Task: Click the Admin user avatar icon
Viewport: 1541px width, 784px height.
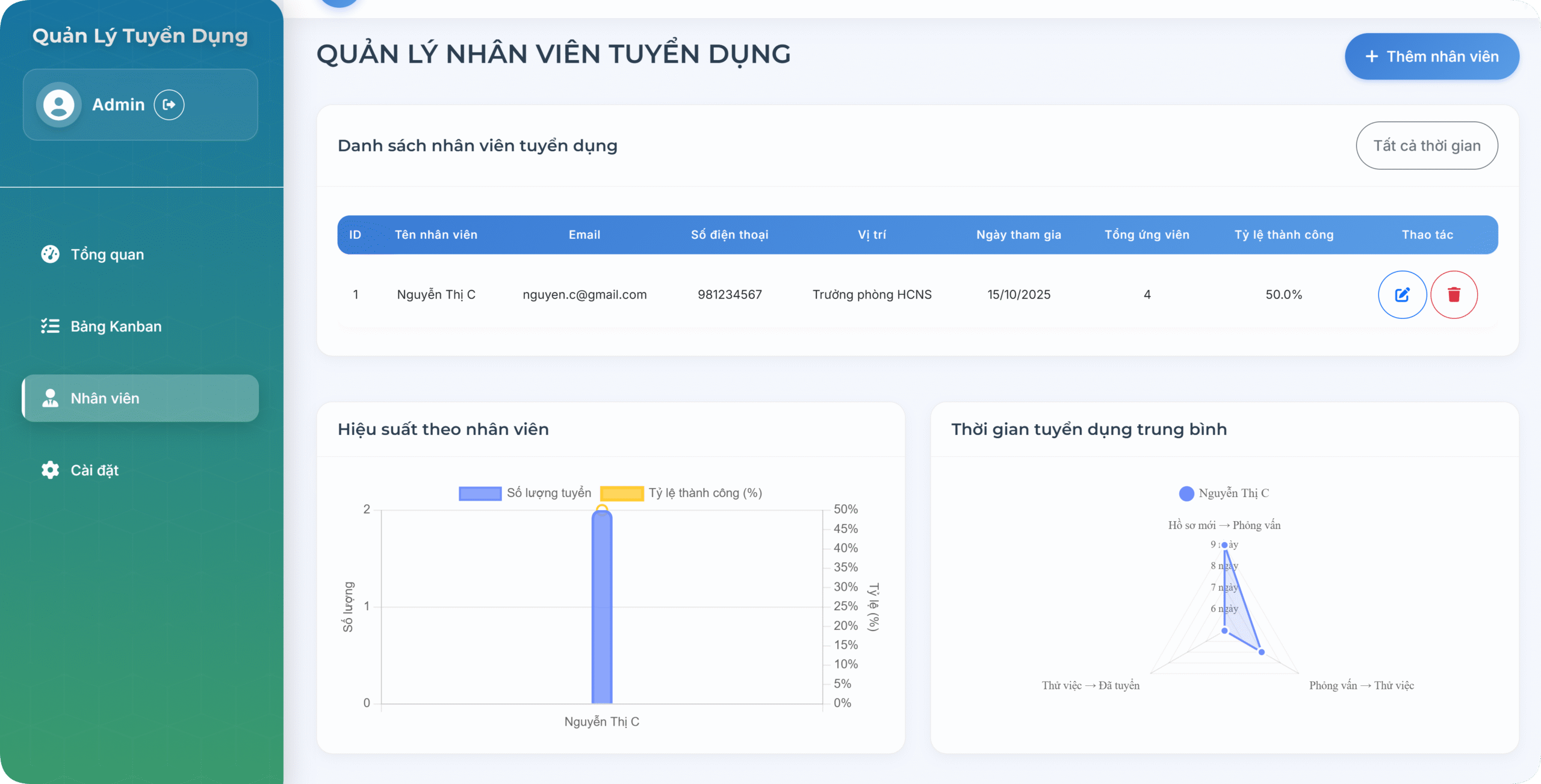Action: click(59, 105)
